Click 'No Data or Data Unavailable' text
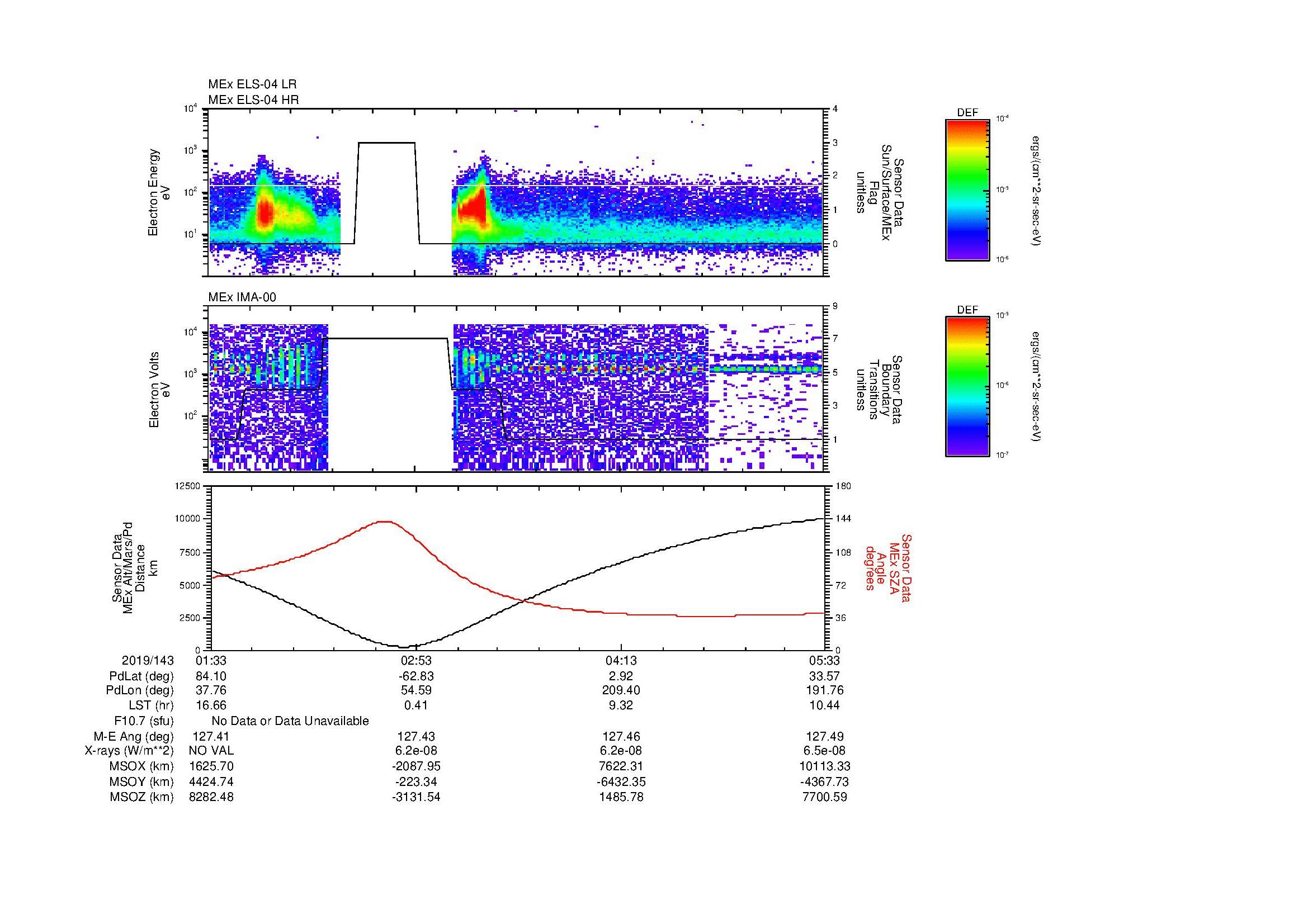Screen dimensions: 1308x924 (290, 721)
